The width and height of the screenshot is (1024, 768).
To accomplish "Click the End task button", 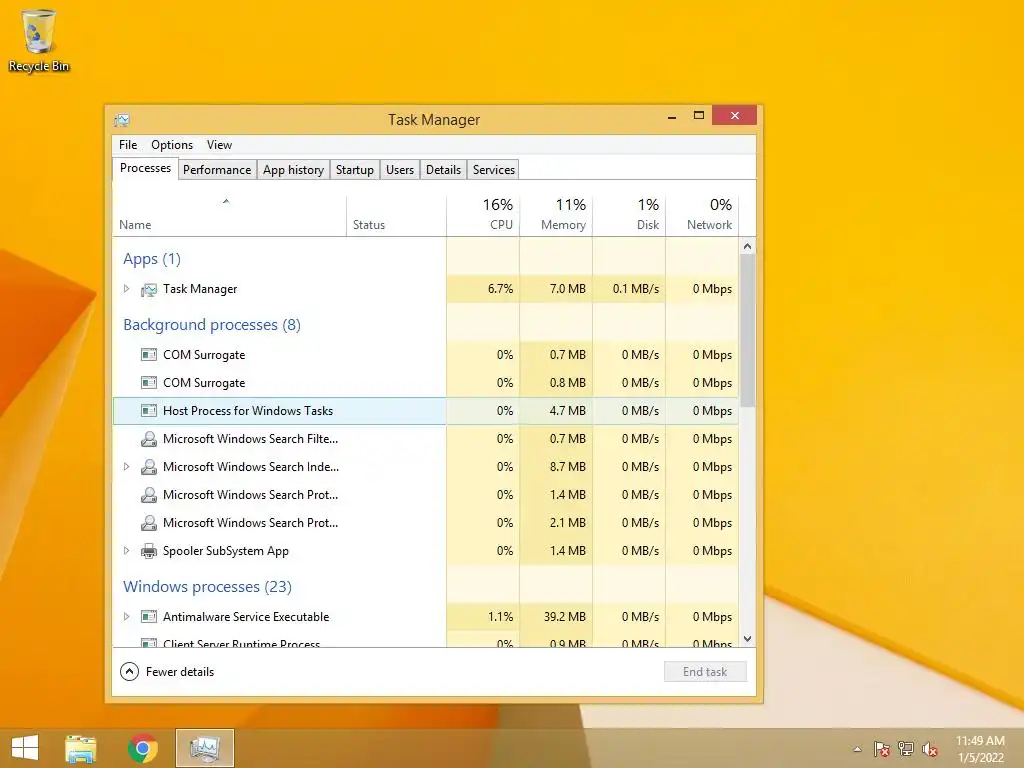I will tap(705, 672).
